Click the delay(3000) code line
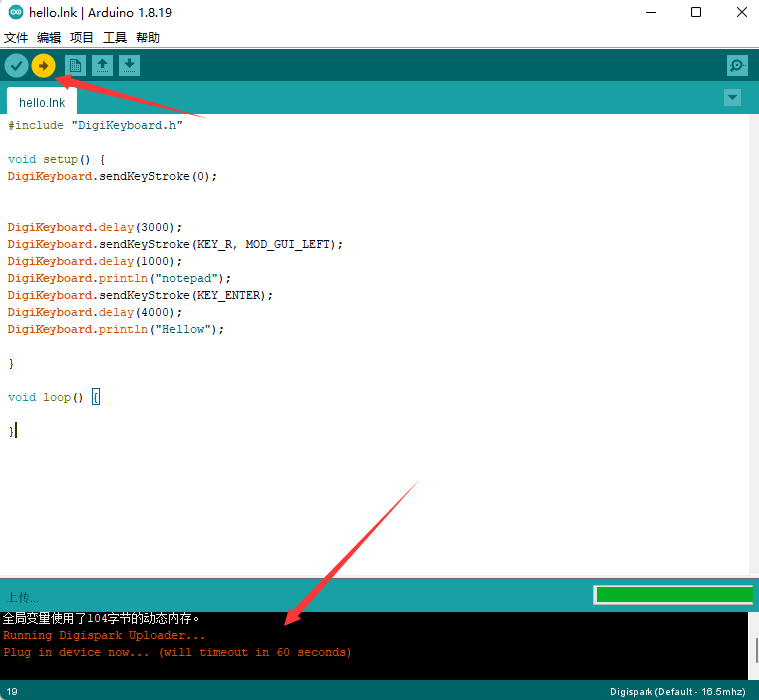 (95, 227)
